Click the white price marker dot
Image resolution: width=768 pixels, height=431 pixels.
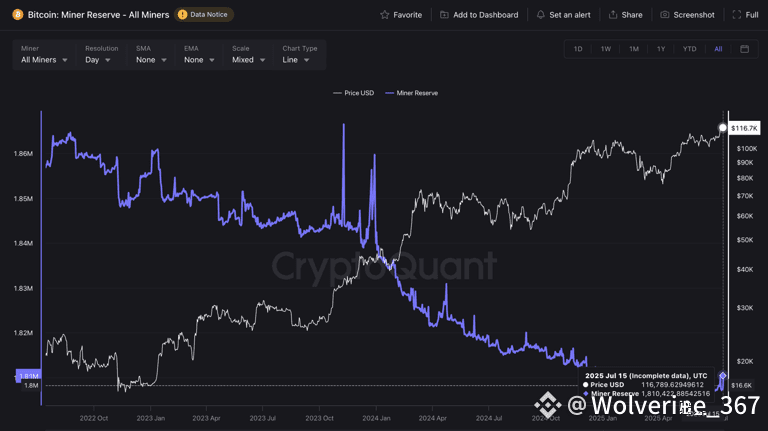click(x=722, y=128)
